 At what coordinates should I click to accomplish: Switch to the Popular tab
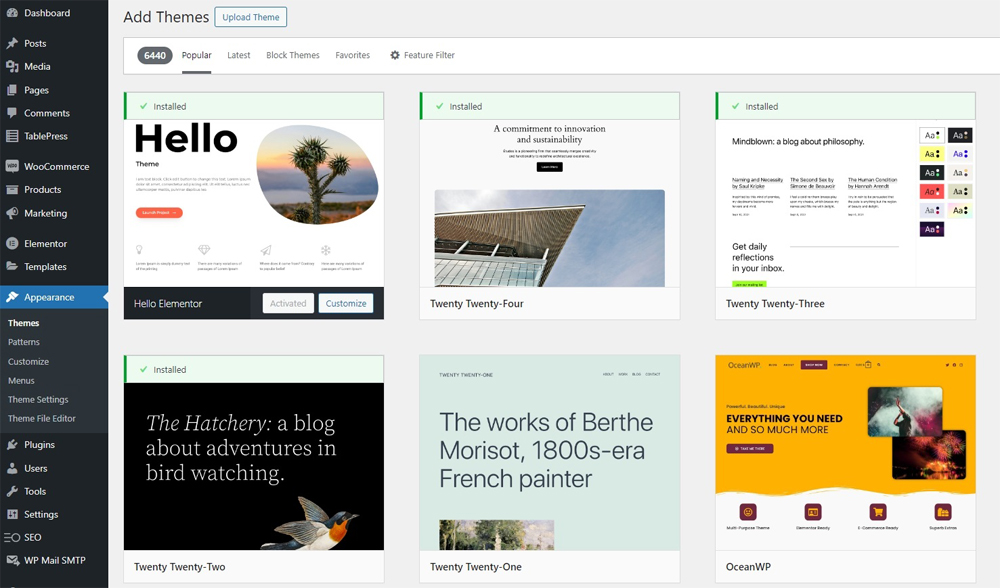tap(196, 55)
